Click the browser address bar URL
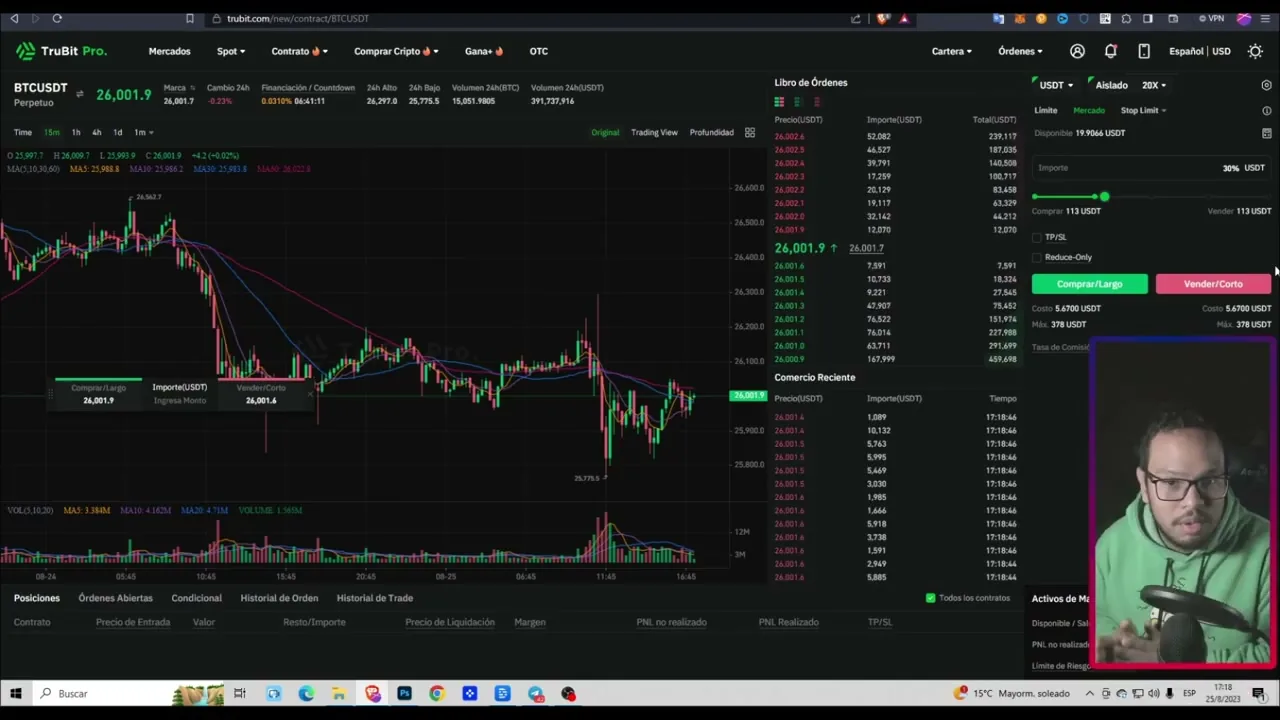 tap(298, 18)
